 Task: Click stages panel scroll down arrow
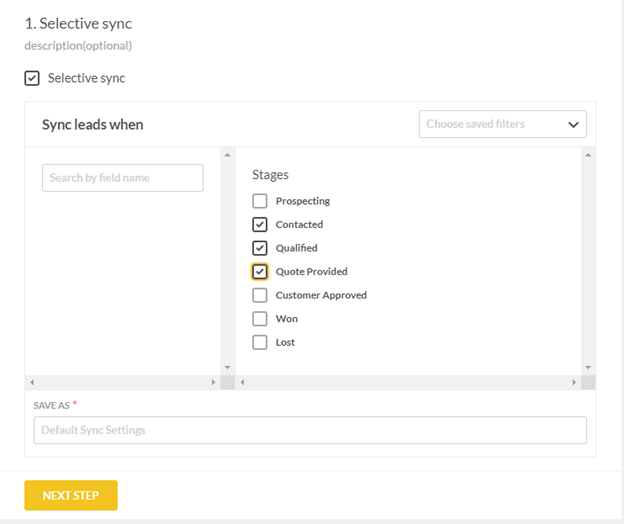pyautogui.click(x=588, y=367)
